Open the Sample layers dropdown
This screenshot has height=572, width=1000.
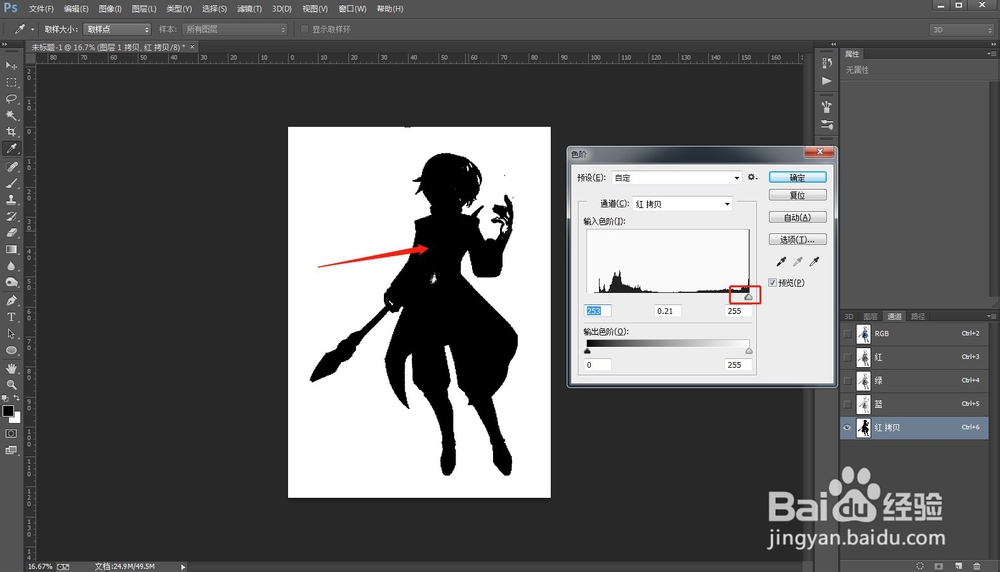pyautogui.click(x=235, y=29)
